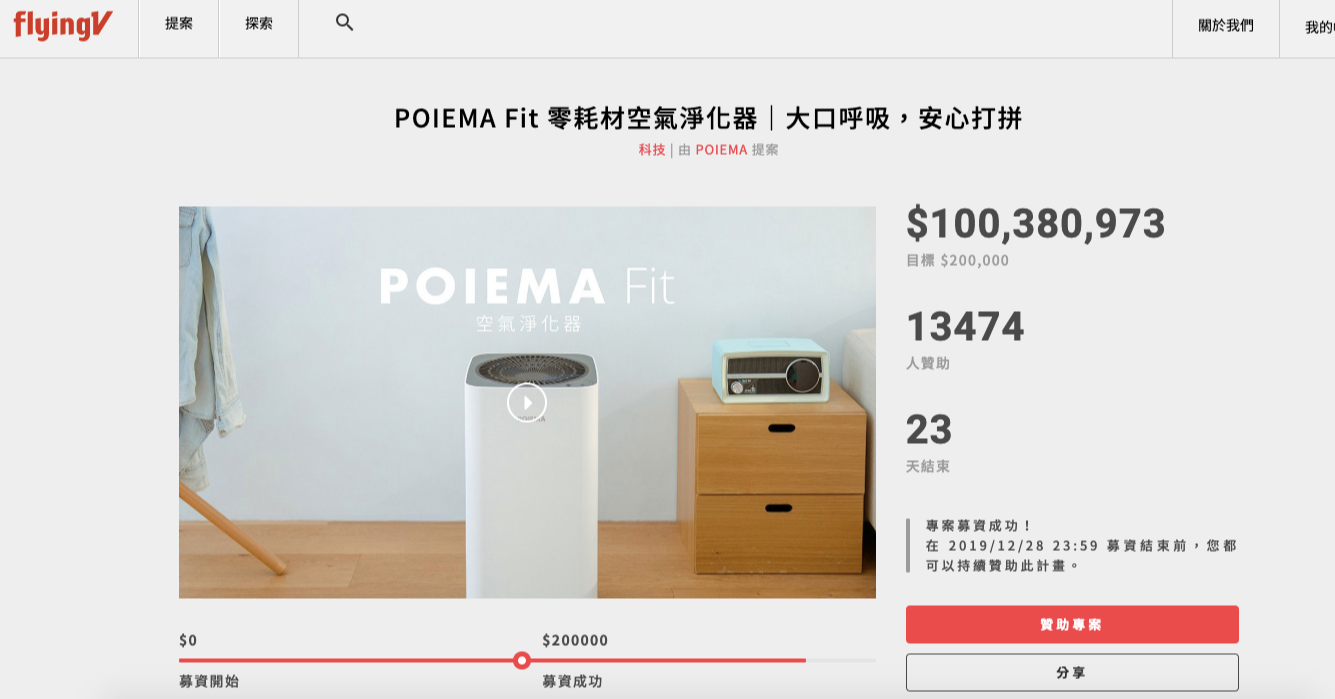Click the $100,380,973 raised amount
This screenshot has height=699, width=1335.
click(x=1036, y=224)
